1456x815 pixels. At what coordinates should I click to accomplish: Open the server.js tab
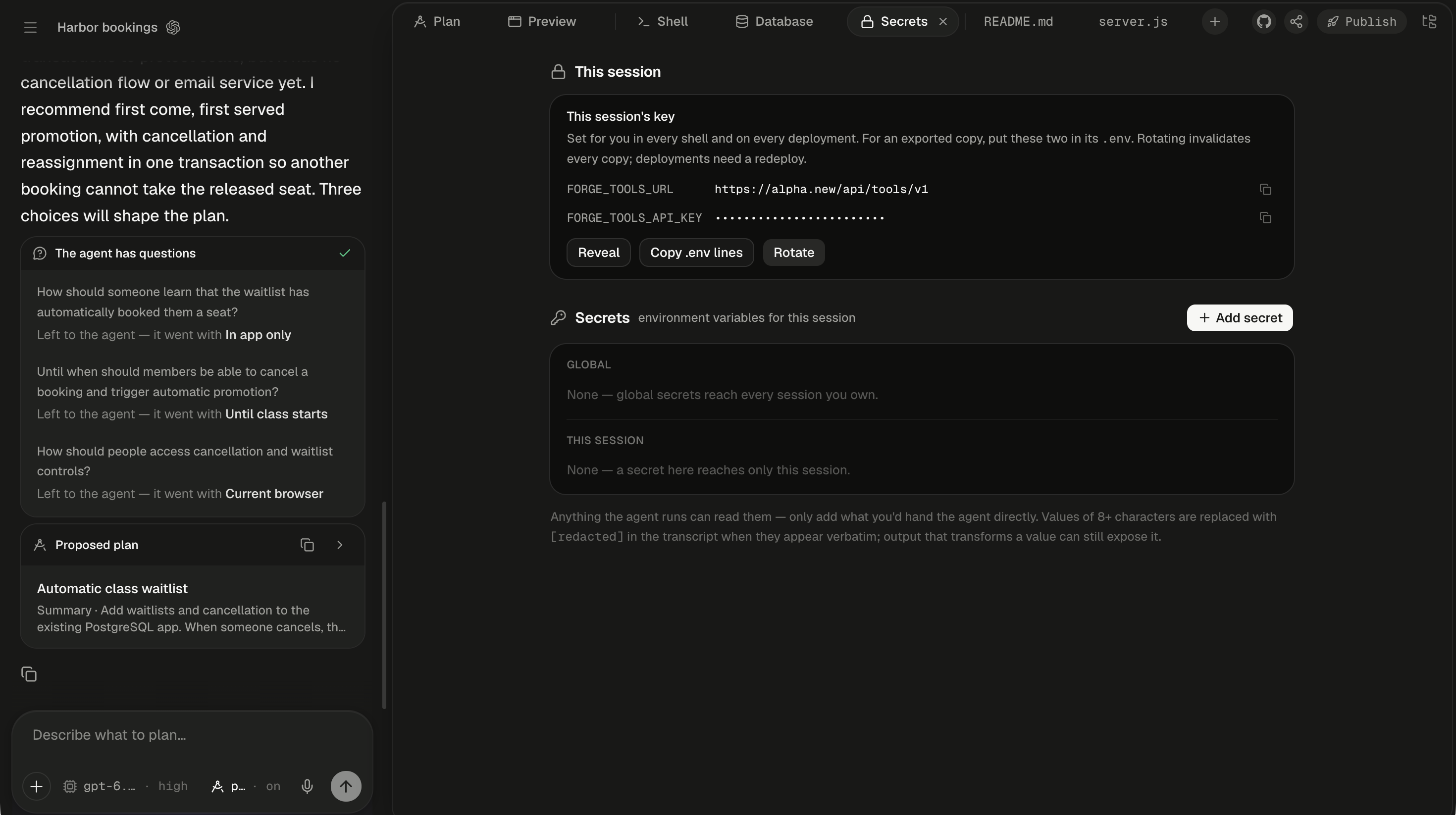click(1133, 21)
